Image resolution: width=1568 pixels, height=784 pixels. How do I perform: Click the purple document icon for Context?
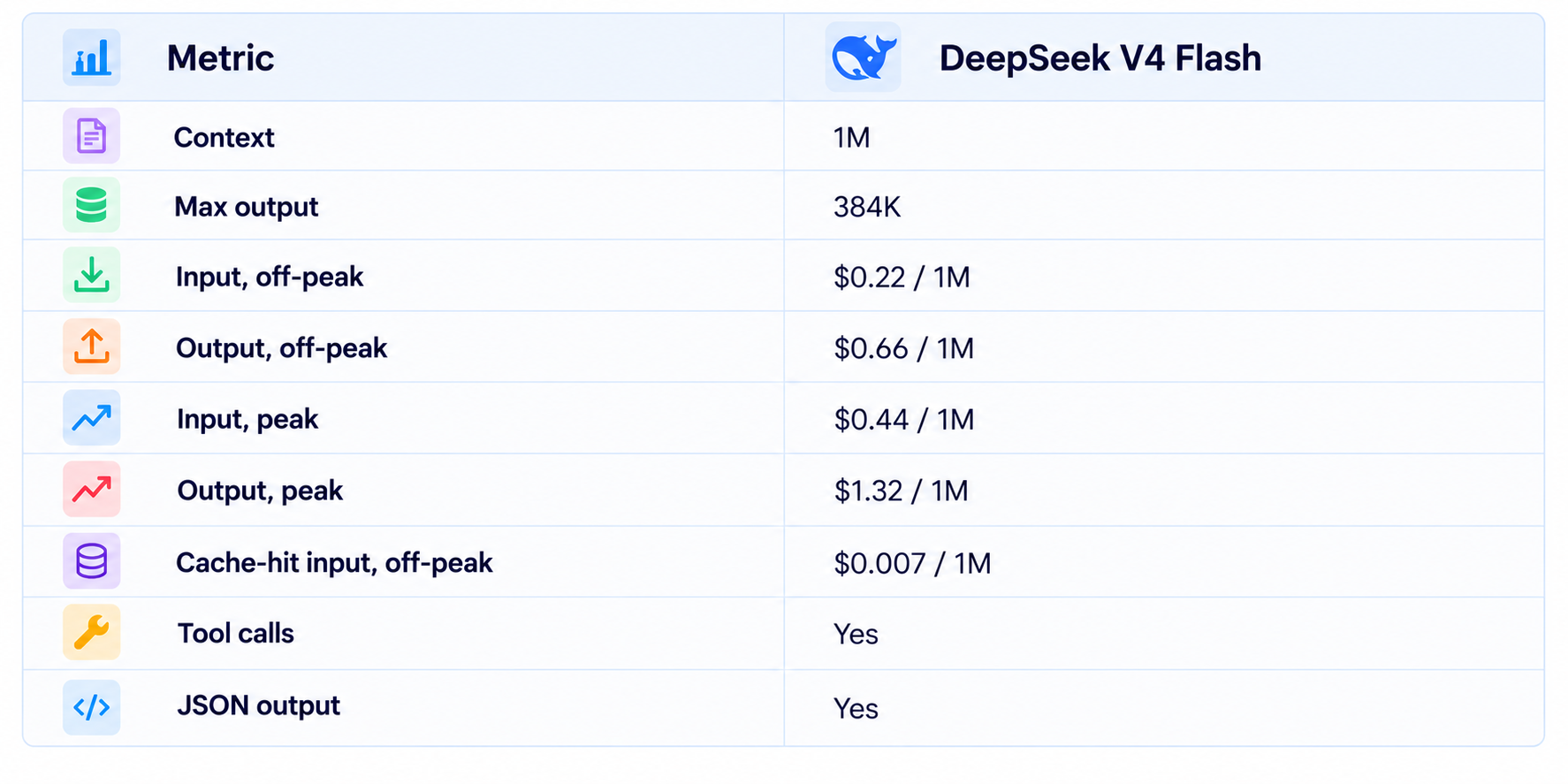coord(91,136)
